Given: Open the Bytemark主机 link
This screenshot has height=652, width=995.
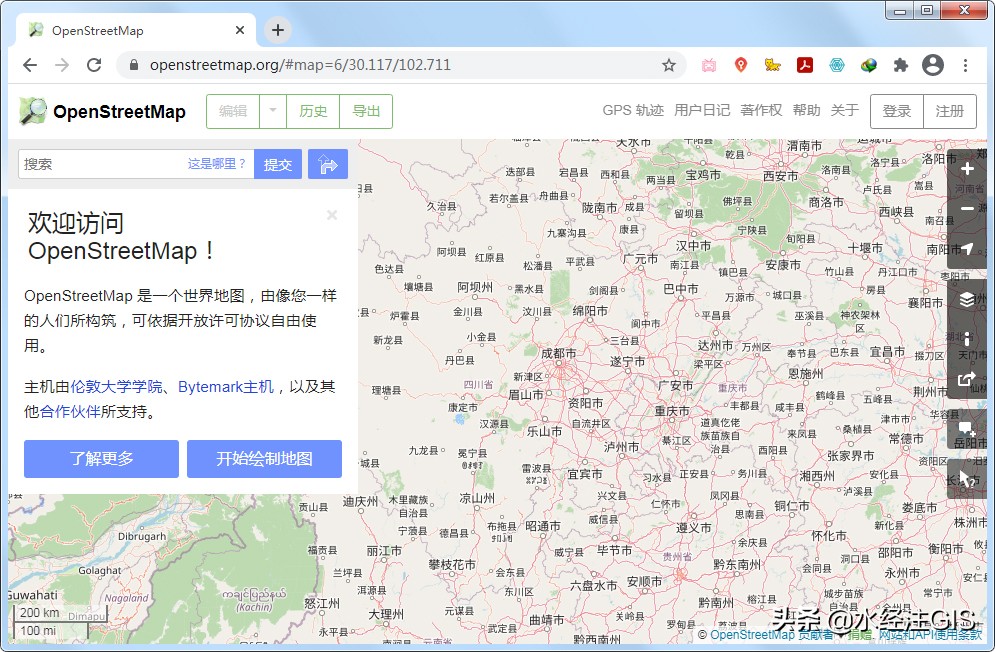Looking at the screenshot, I should [226, 387].
